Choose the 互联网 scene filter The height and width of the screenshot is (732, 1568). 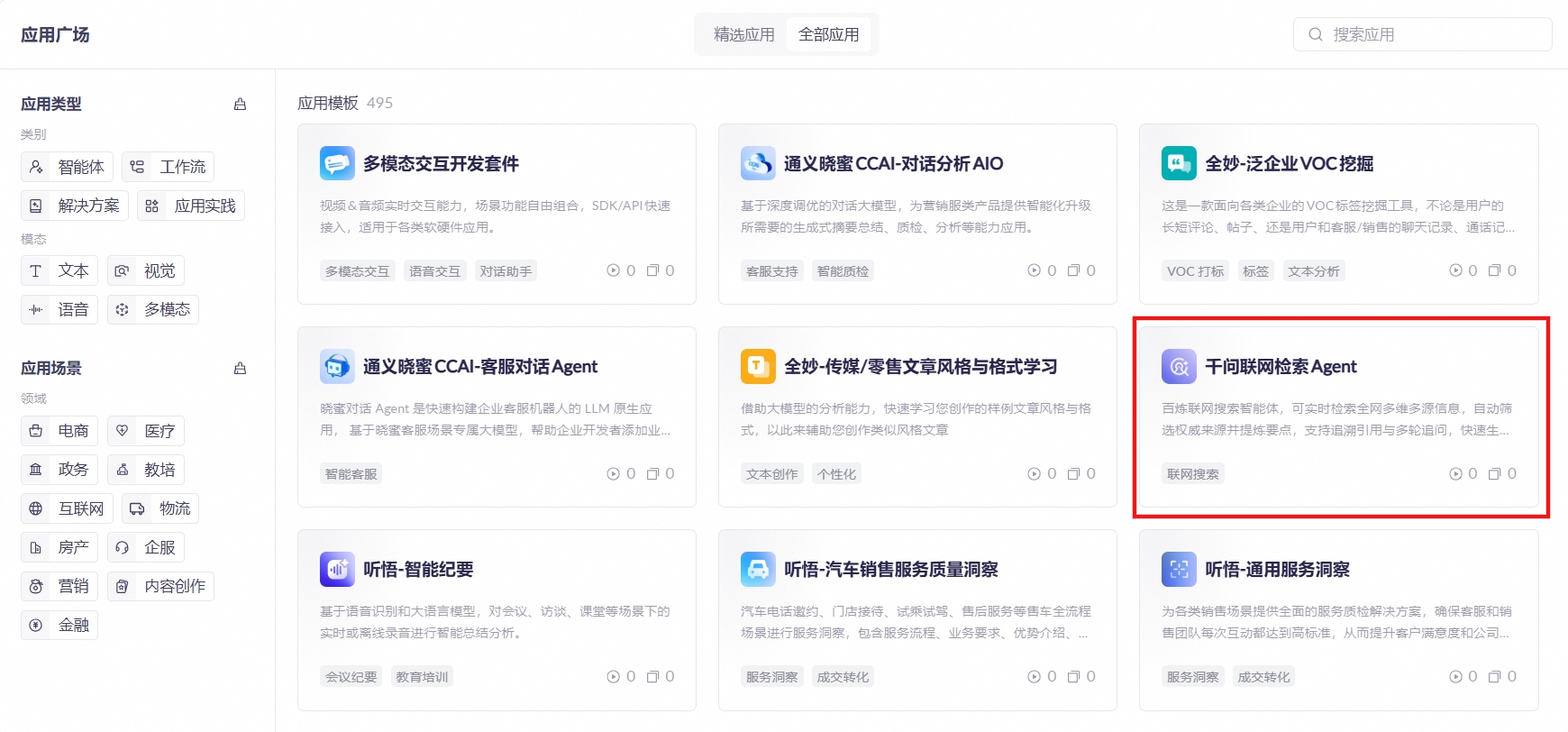tap(67, 508)
